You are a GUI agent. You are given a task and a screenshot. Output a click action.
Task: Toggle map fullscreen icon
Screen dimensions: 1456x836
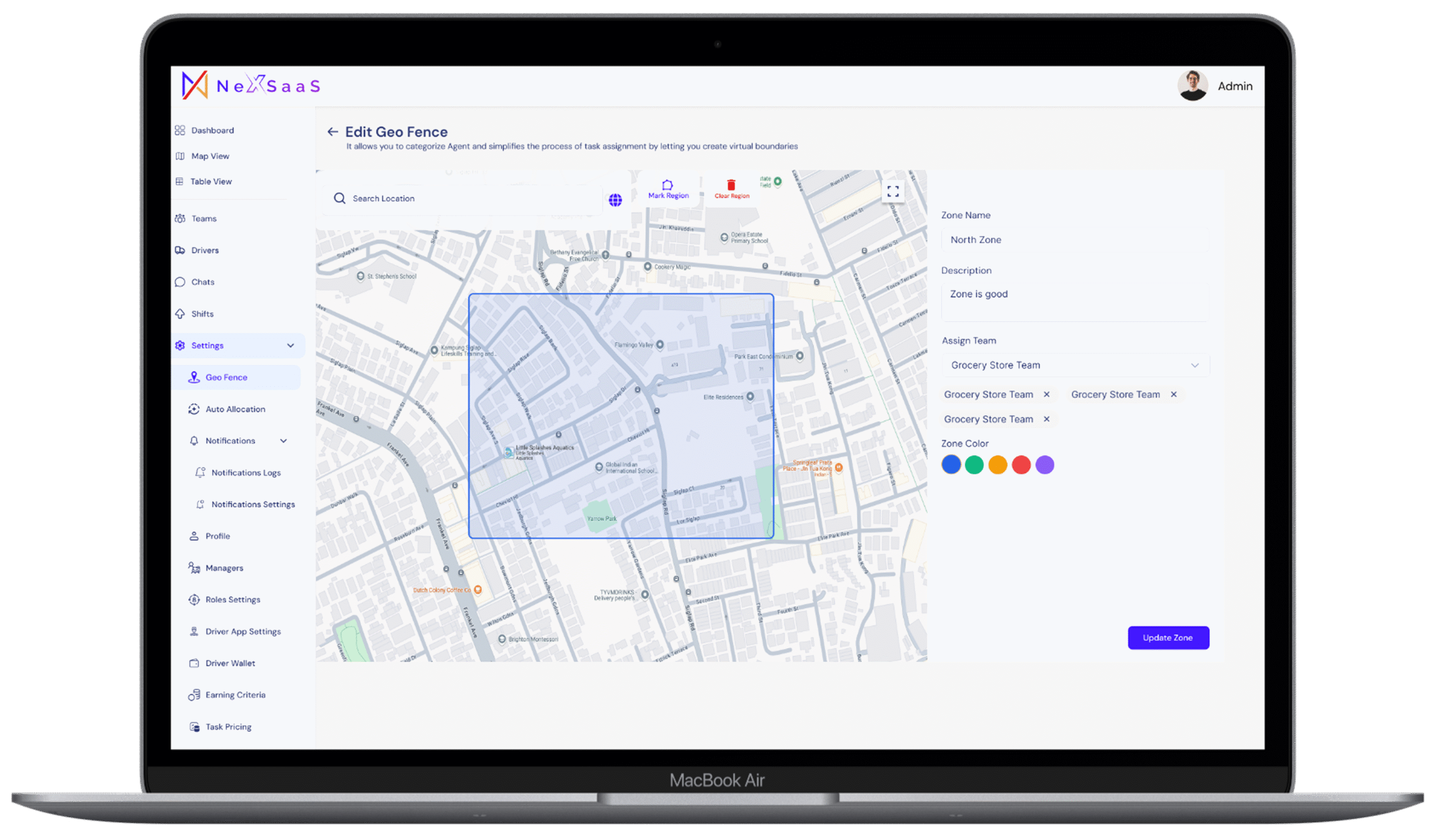pos(892,191)
